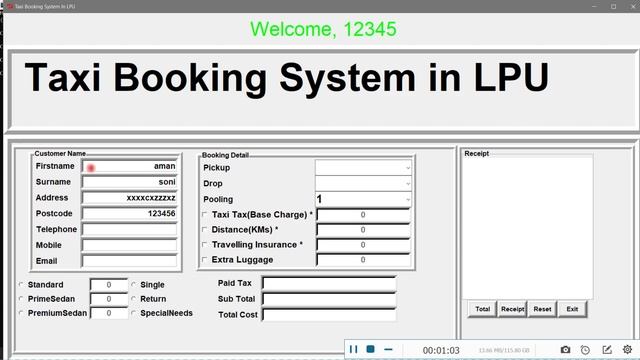
Task: Click the Exit button
Action: (x=572, y=309)
